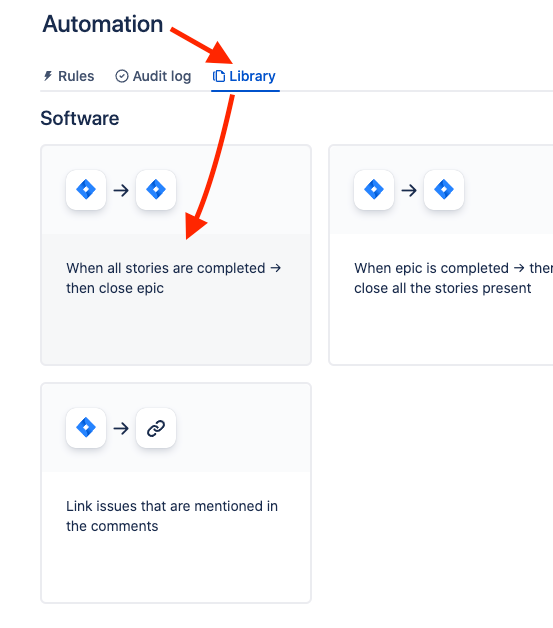
Task: Click the pages icon beside Library
Action: coord(219,76)
